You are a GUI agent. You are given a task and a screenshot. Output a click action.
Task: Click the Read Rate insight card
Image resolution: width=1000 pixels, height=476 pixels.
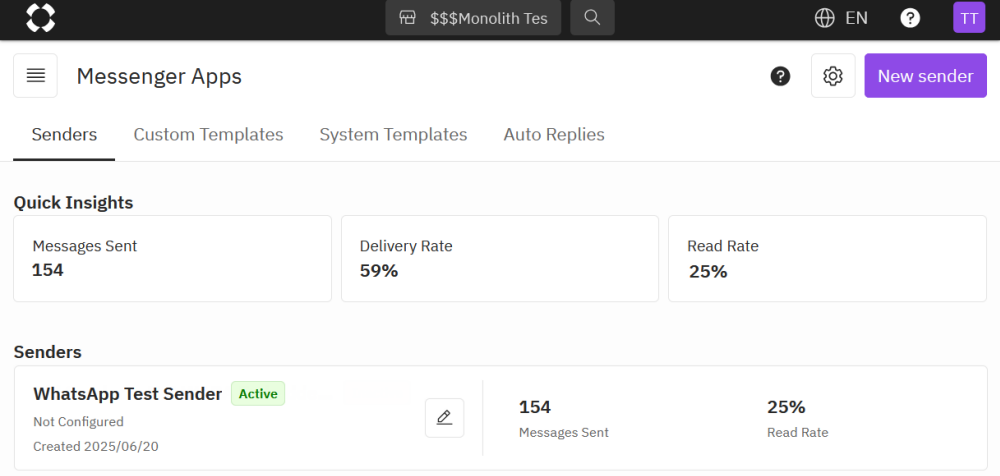click(x=827, y=258)
